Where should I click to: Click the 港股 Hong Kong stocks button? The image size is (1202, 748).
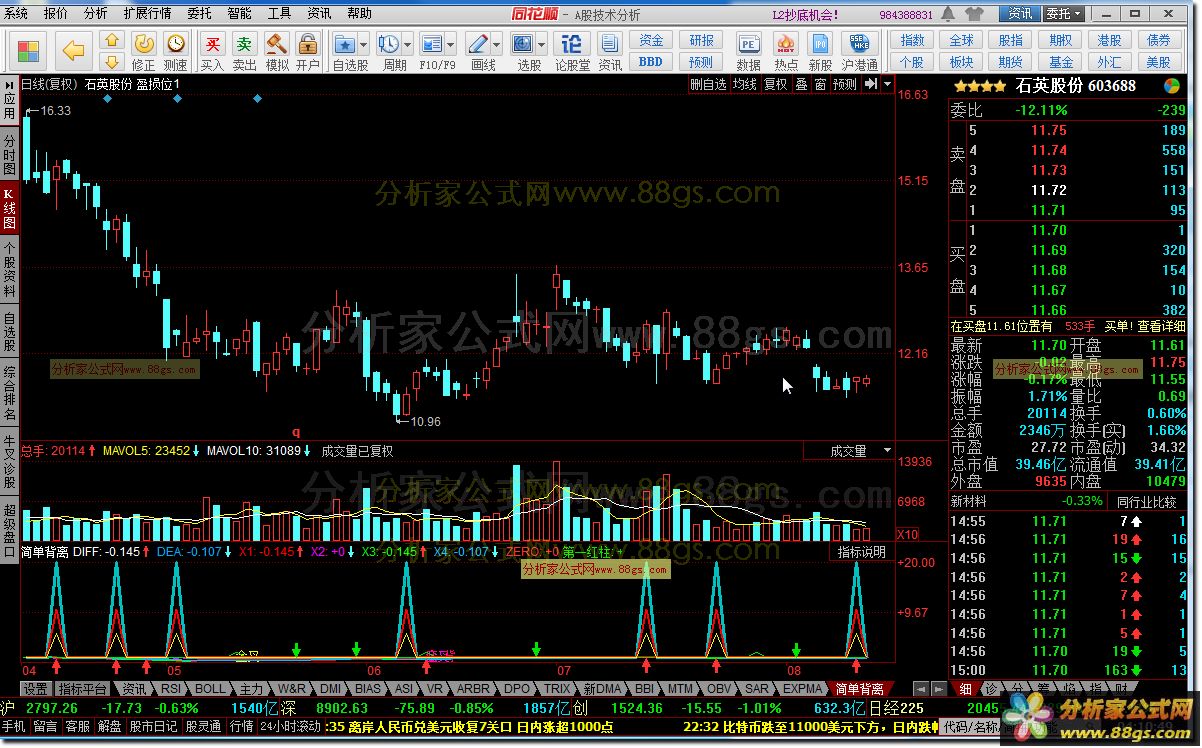click(1109, 41)
